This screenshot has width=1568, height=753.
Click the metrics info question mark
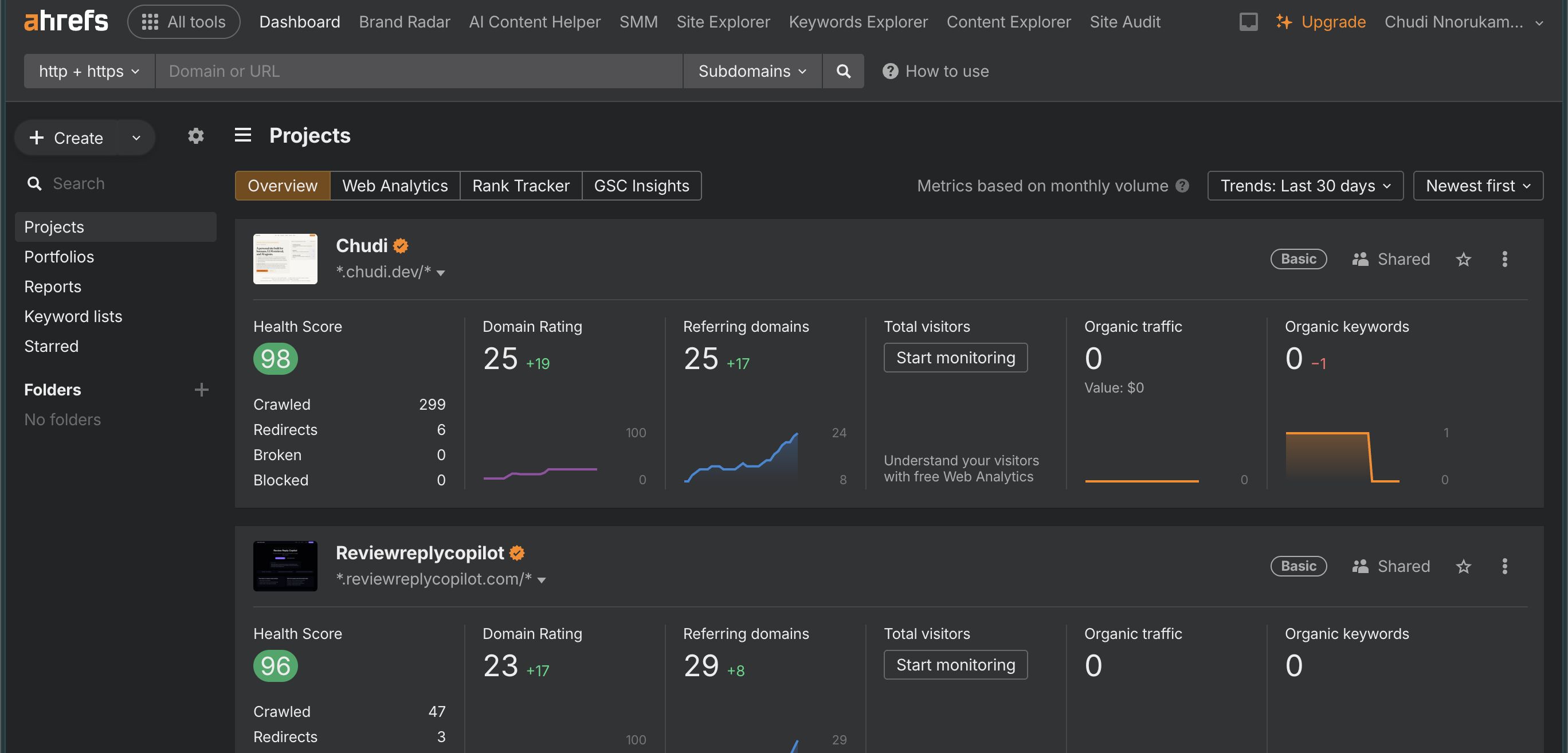1182,186
